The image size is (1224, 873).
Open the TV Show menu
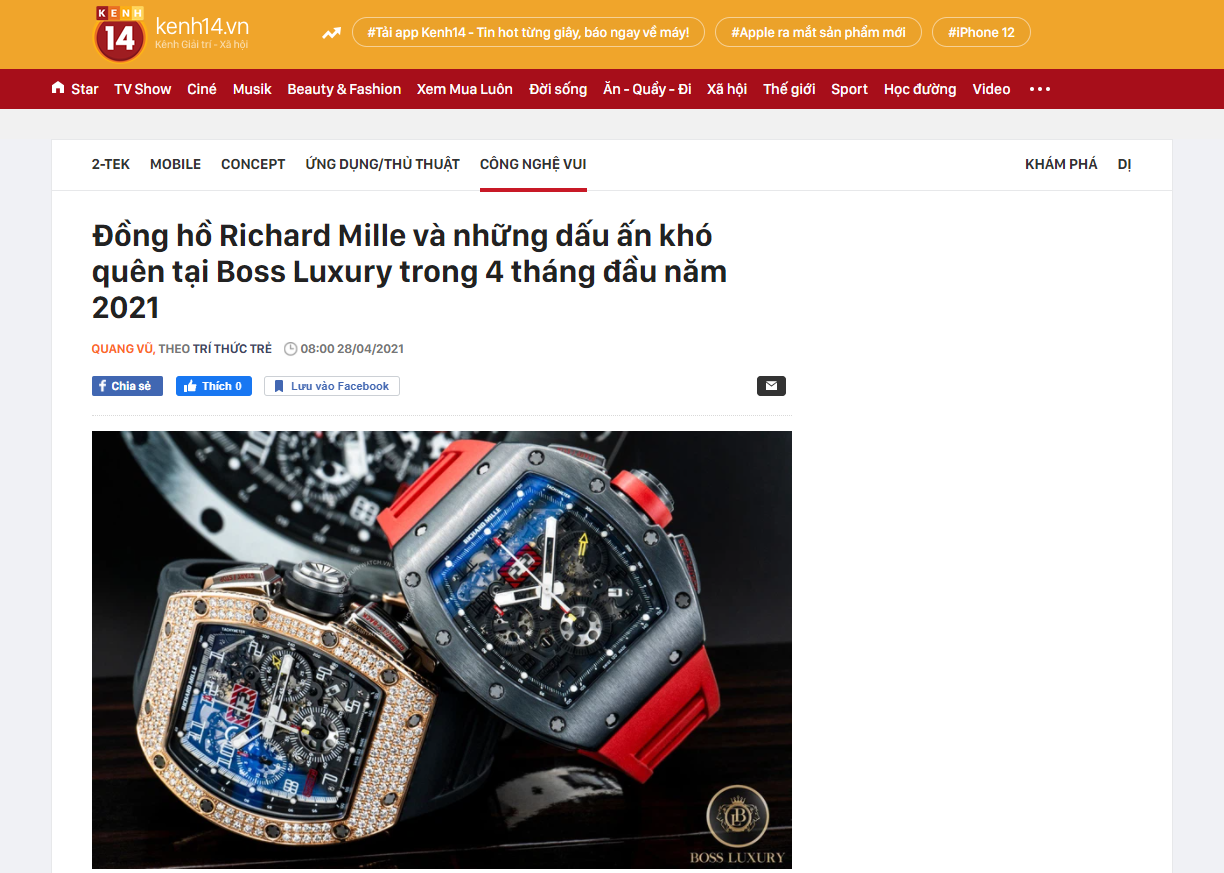click(143, 89)
